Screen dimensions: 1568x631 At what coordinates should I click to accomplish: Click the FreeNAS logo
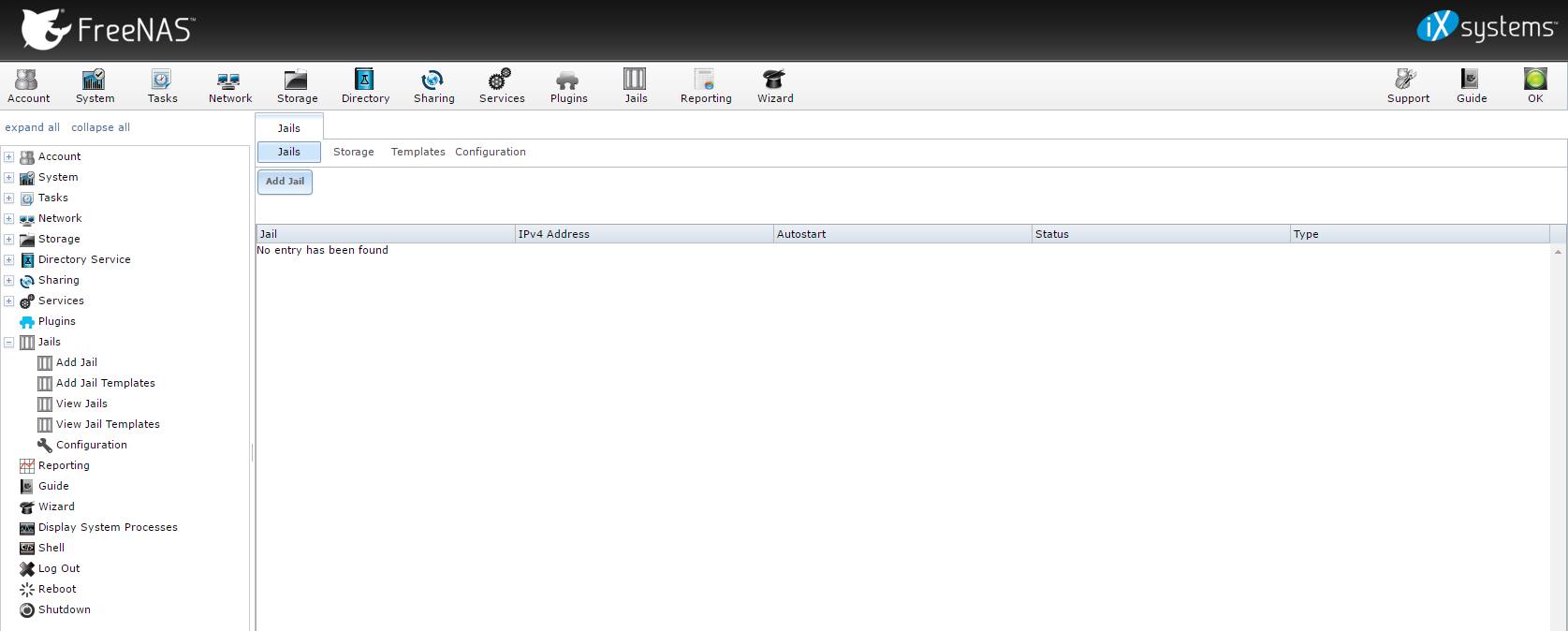pyautogui.click(x=108, y=29)
